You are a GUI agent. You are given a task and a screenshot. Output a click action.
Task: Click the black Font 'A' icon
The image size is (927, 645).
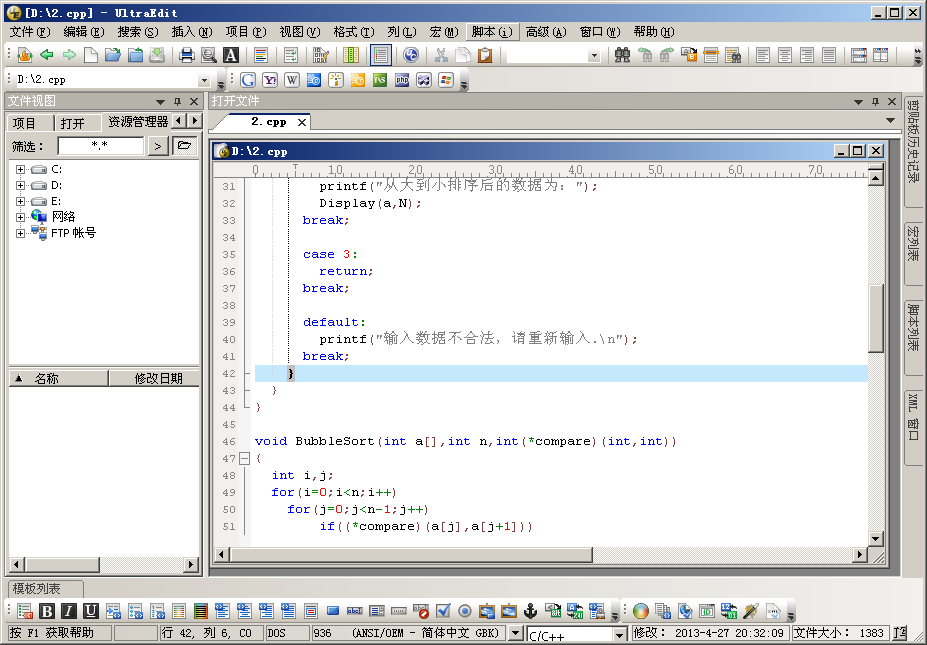click(x=231, y=55)
